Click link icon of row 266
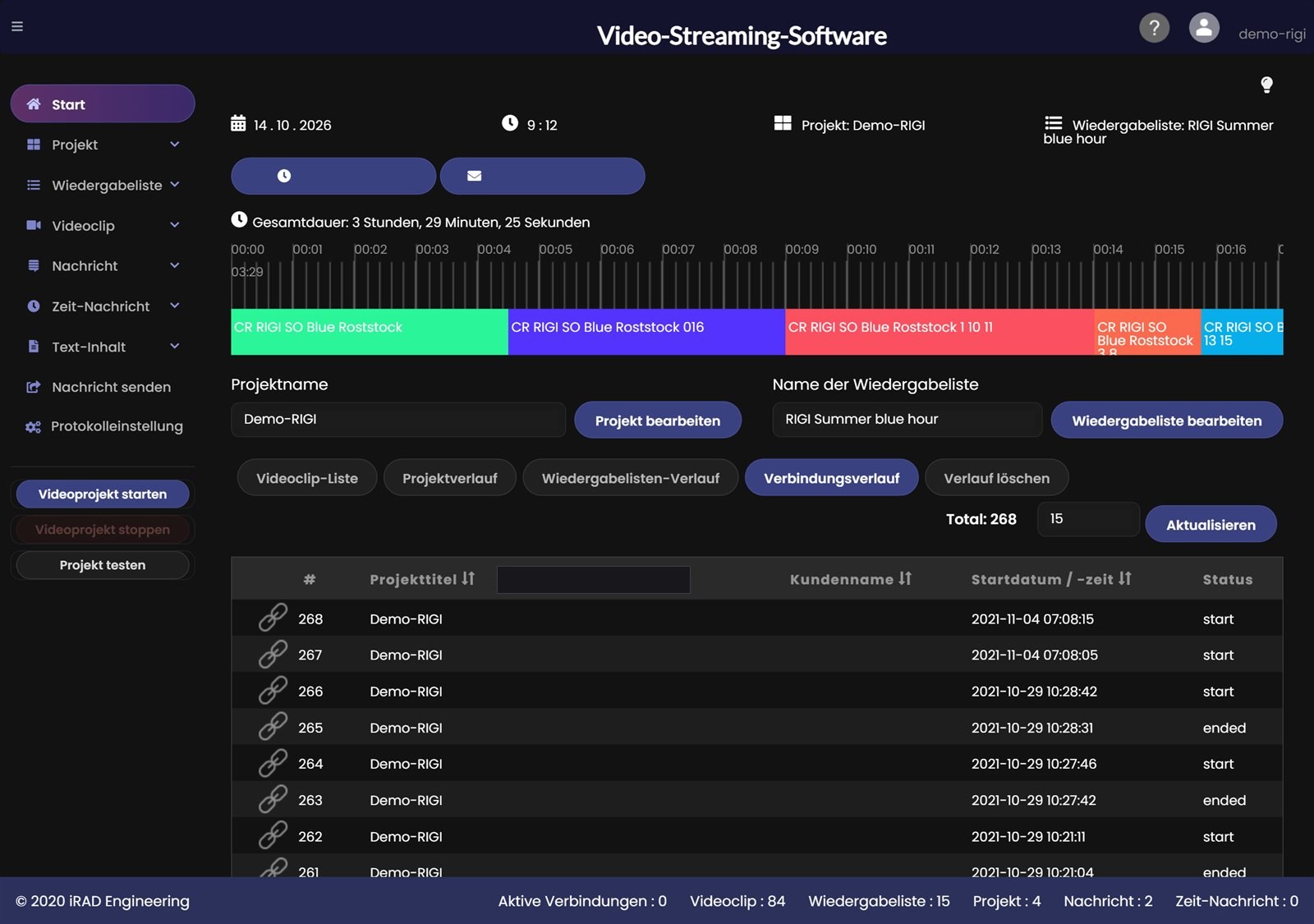Viewport: 1314px width, 924px height. [273, 690]
